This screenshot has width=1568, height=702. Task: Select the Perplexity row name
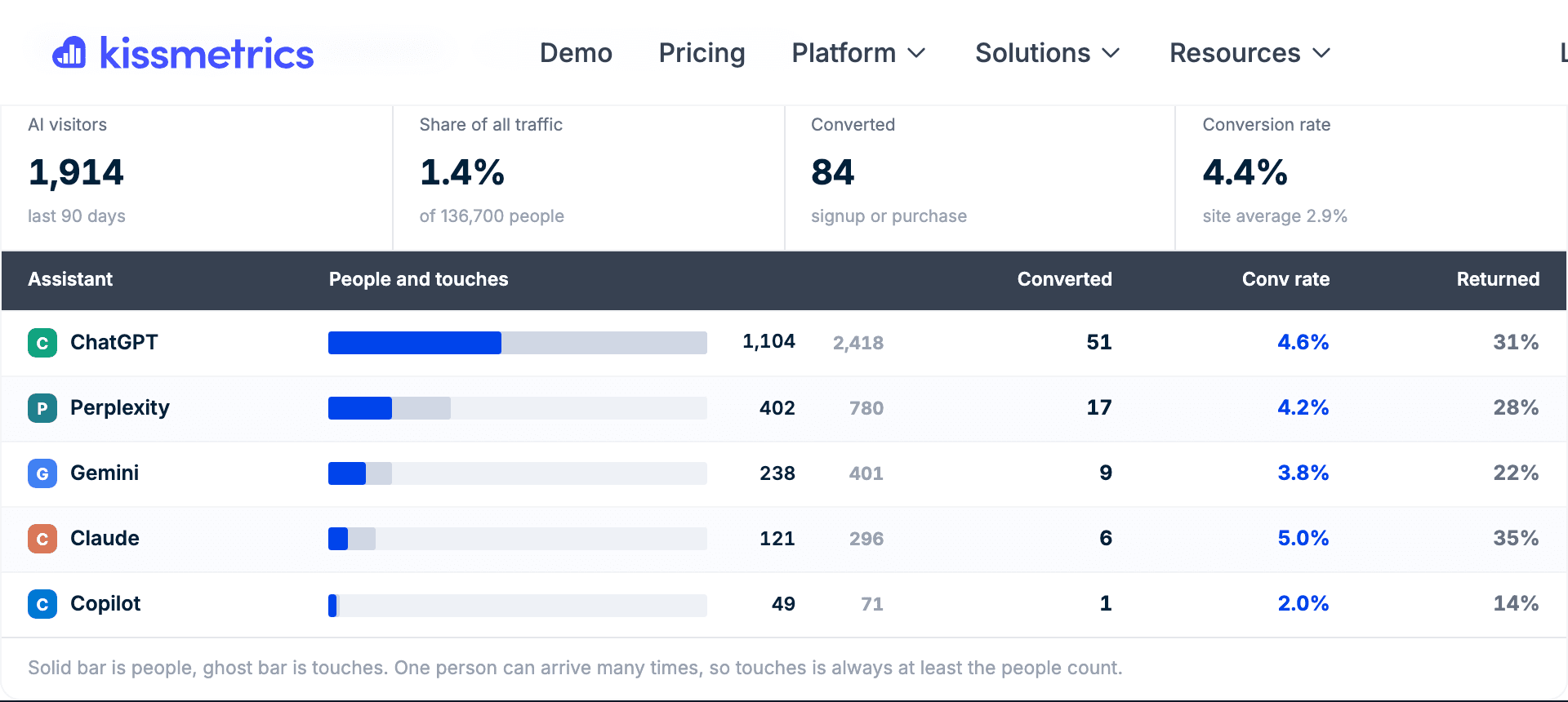(120, 407)
